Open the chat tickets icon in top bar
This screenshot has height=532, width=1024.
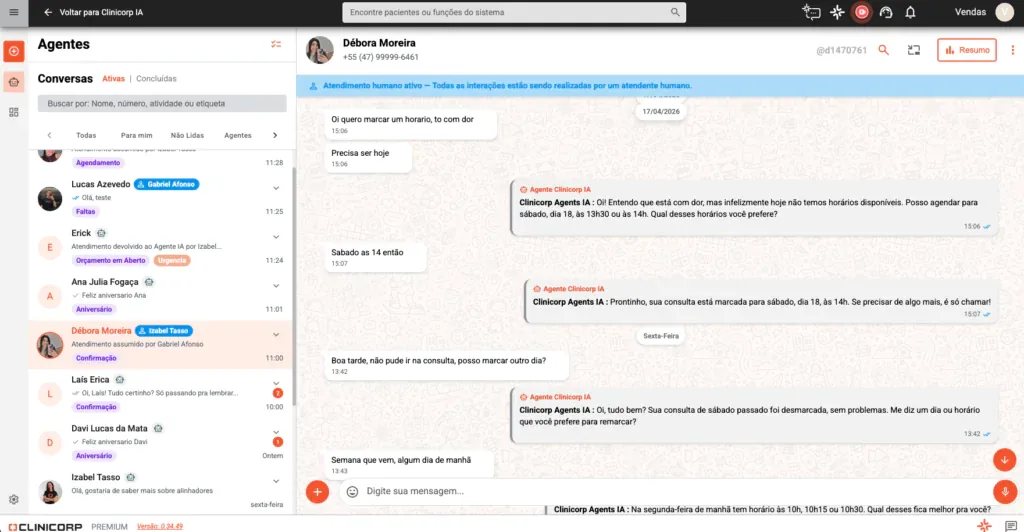(x=811, y=12)
